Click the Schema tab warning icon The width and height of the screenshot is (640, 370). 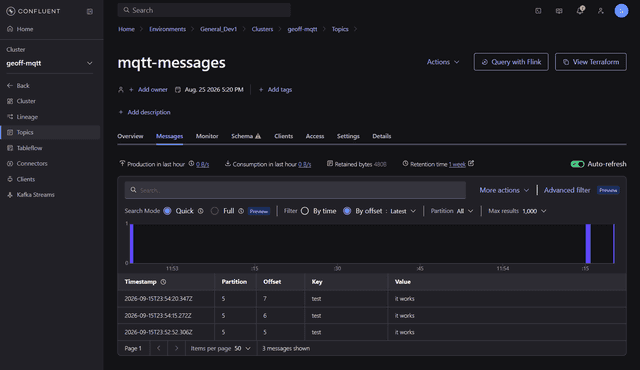pos(258,136)
